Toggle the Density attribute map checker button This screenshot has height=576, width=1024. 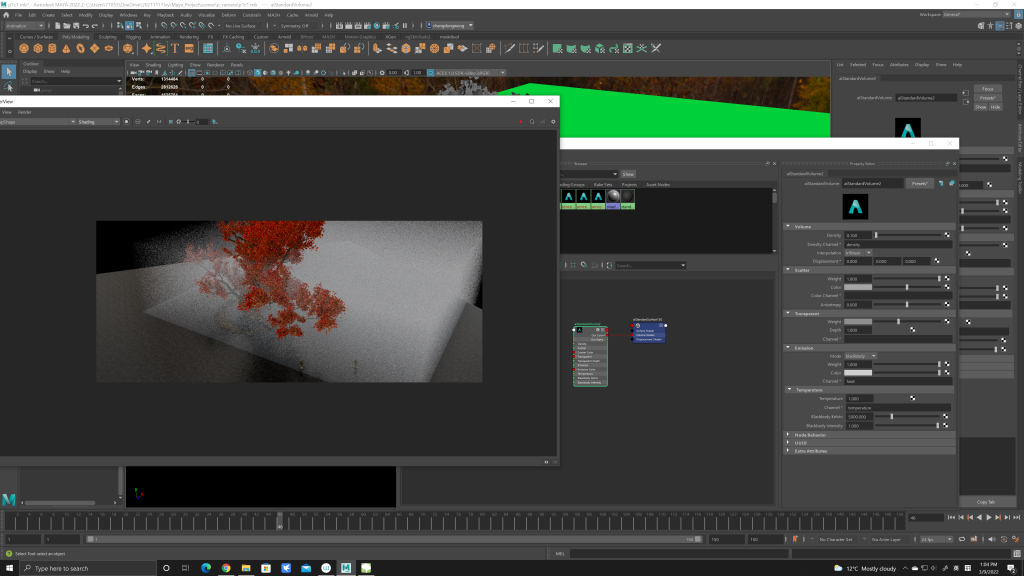(947, 235)
